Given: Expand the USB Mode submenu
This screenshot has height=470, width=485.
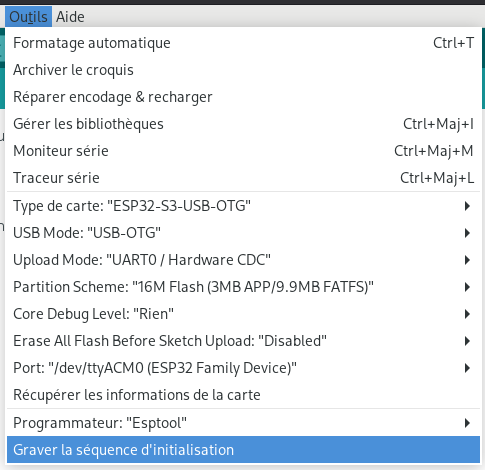Looking at the screenshot, I should tap(243, 233).
